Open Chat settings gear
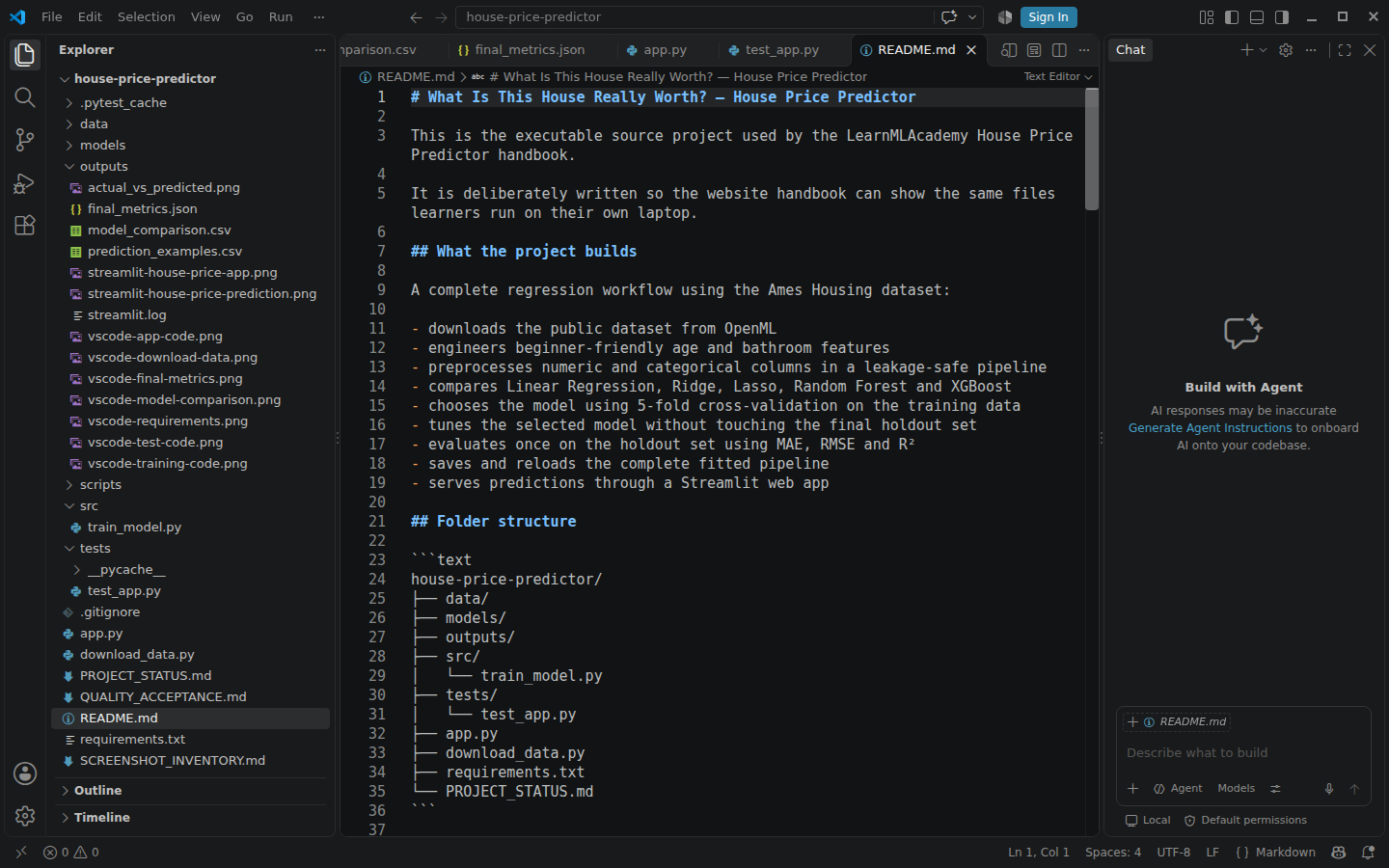 (1286, 50)
